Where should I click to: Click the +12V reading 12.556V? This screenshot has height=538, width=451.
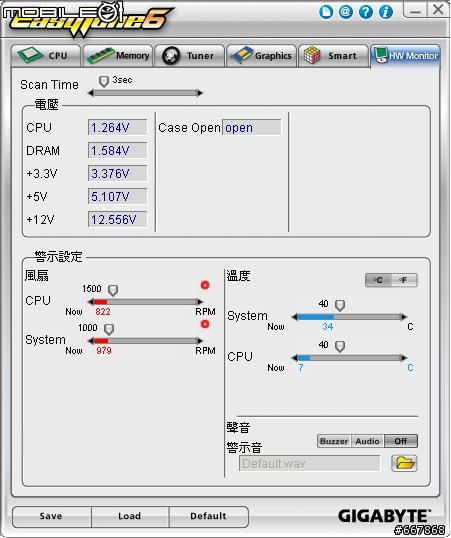pos(117,219)
